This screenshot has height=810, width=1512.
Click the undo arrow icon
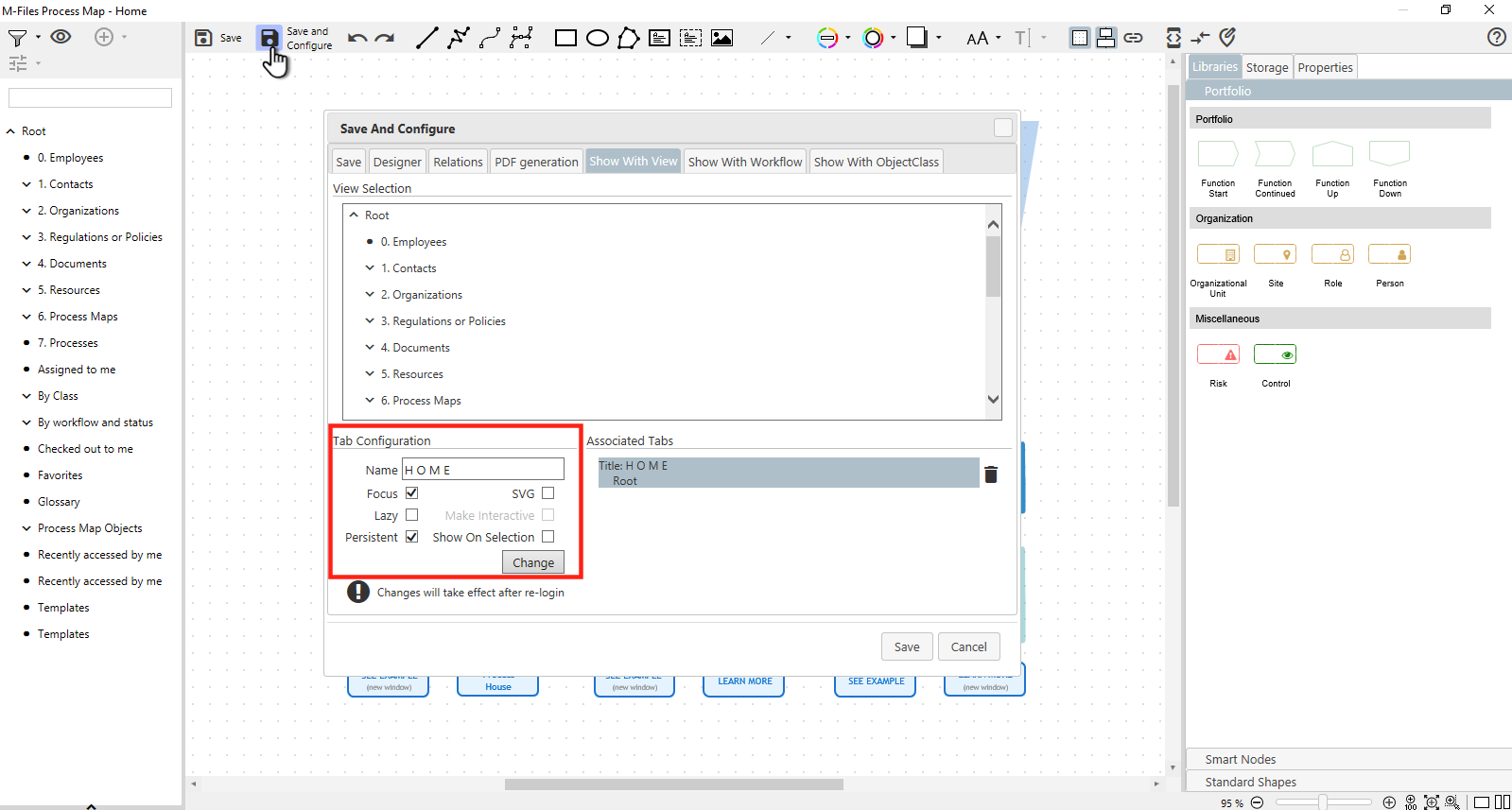click(x=356, y=38)
